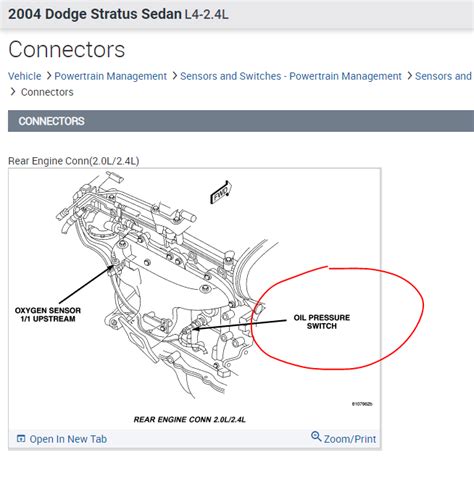Follow the truncated 'Sensors and' breadcrumb link
The height and width of the screenshot is (497, 474).
coord(444,76)
